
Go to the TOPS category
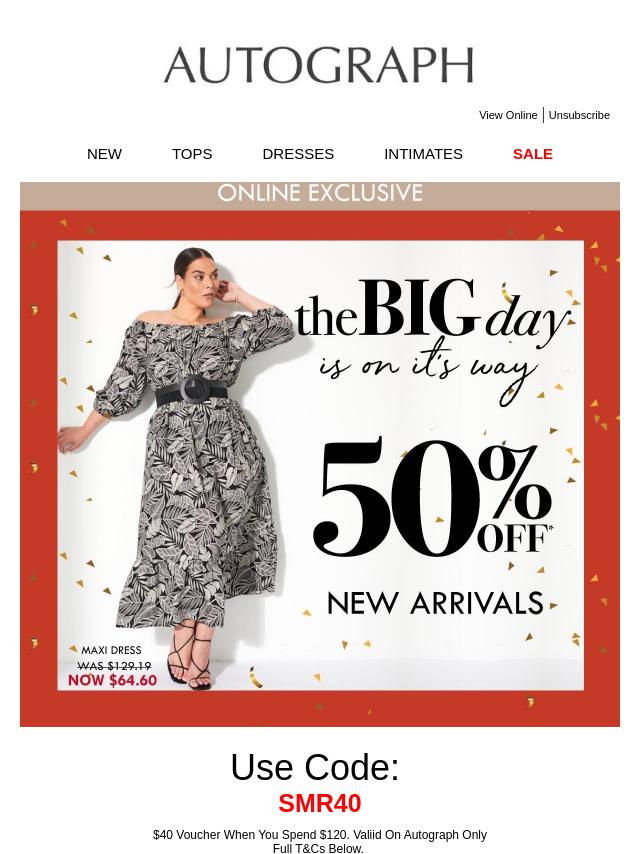tap(192, 154)
